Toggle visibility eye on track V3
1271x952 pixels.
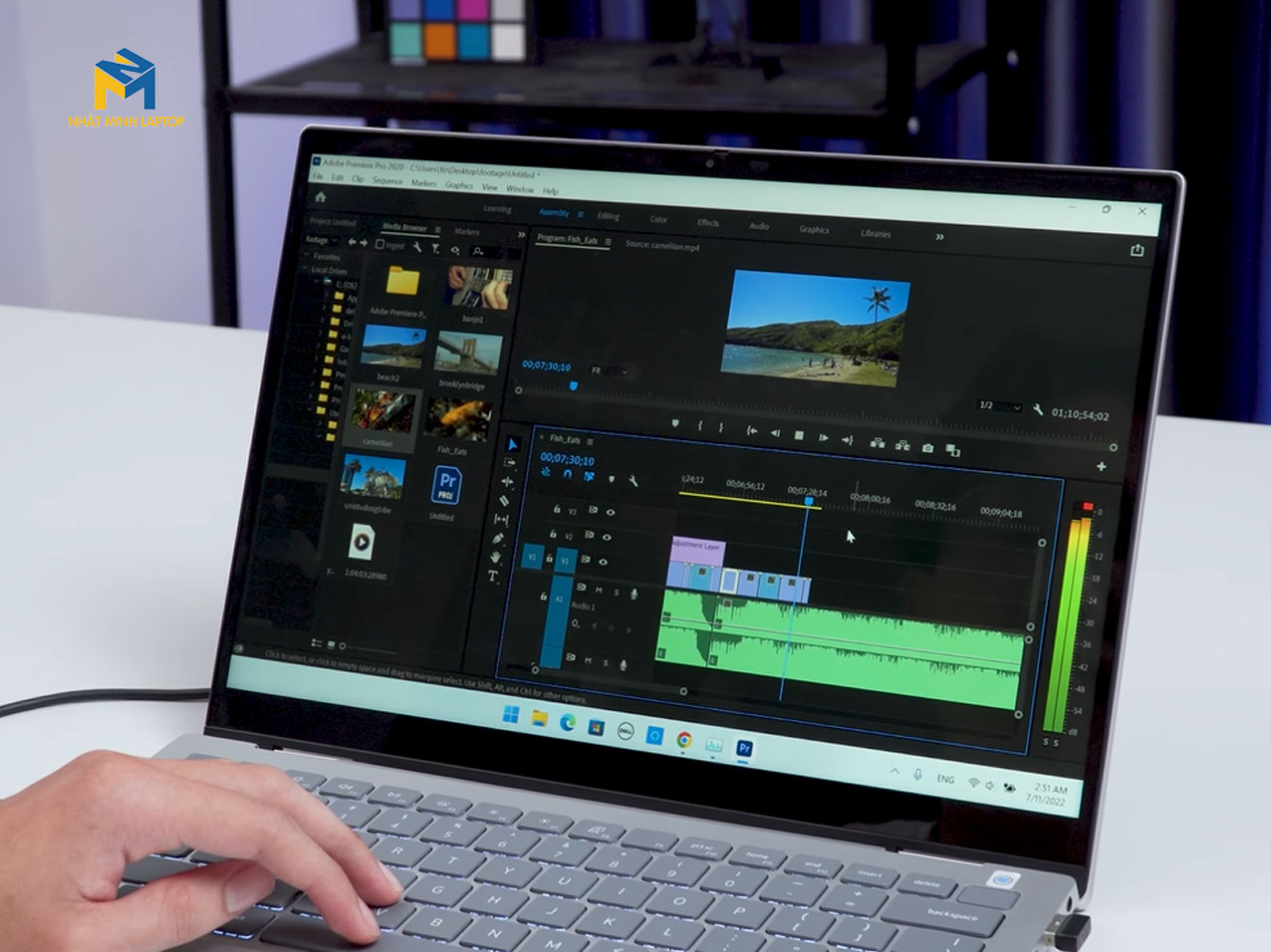(x=611, y=512)
